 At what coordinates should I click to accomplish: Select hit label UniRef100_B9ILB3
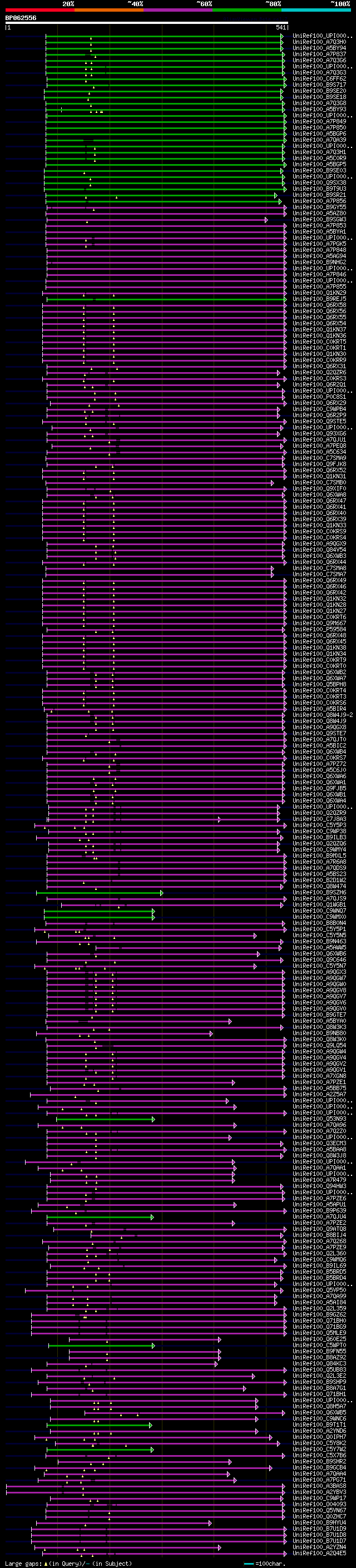pyautogui.click(x=319, y=838)
